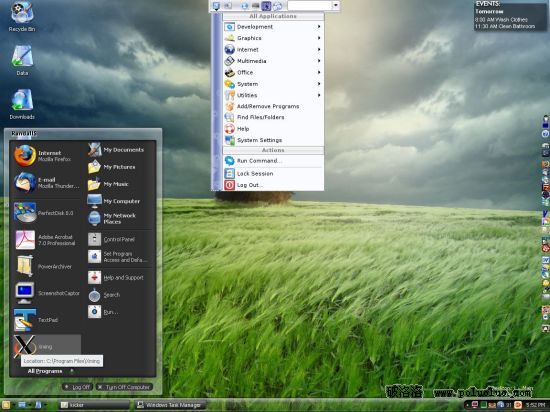Click the text field in the top panel
The image size is (550, 412).
(309, 5)
